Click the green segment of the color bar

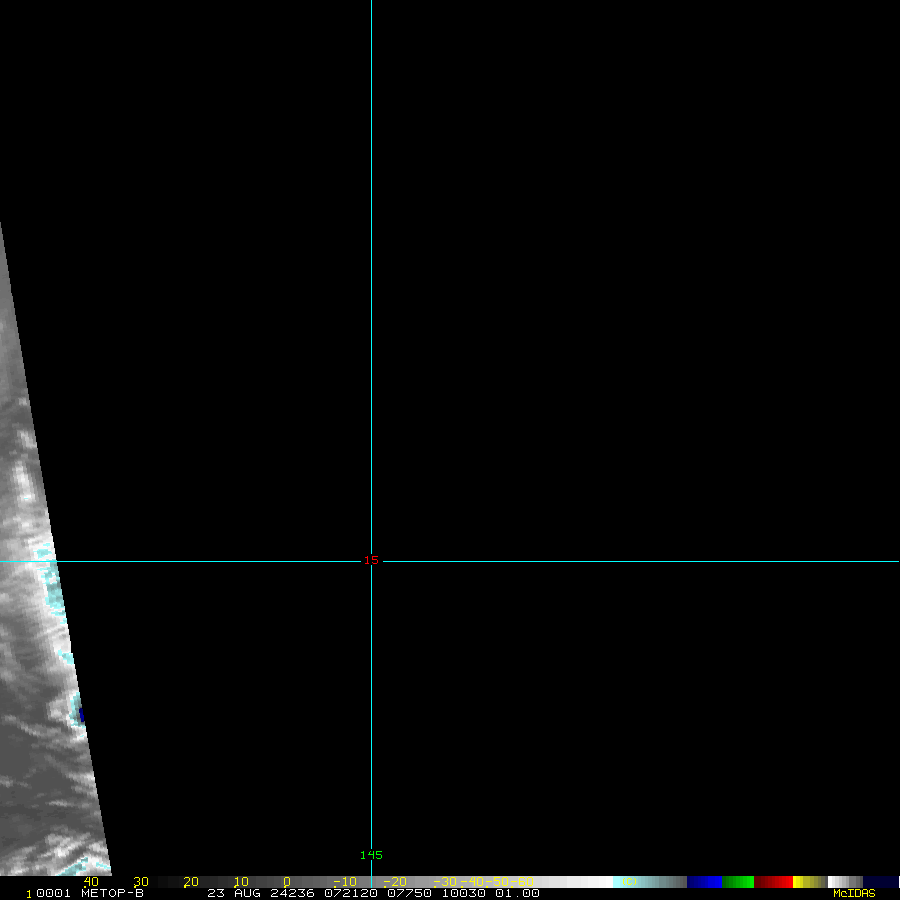pos(738,882)
